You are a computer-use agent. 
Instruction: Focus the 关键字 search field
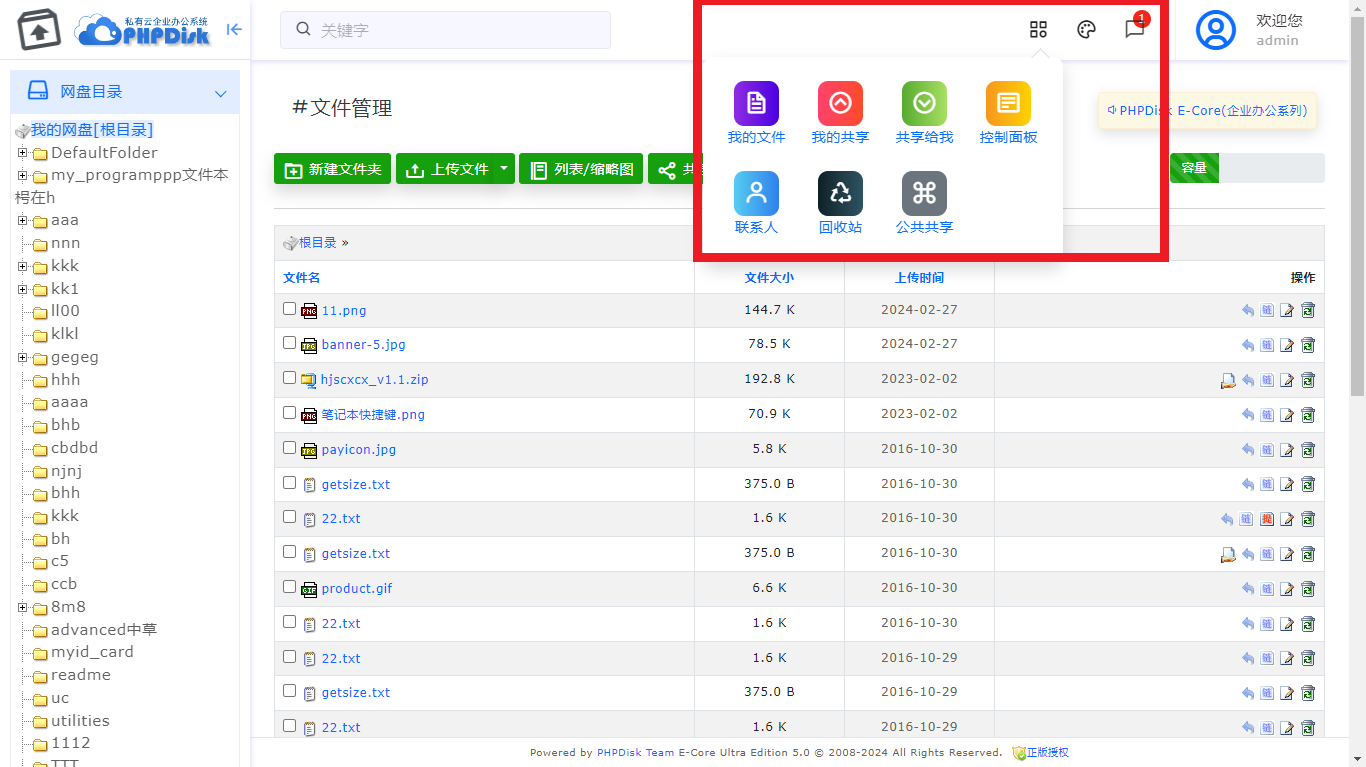point(445,30)
